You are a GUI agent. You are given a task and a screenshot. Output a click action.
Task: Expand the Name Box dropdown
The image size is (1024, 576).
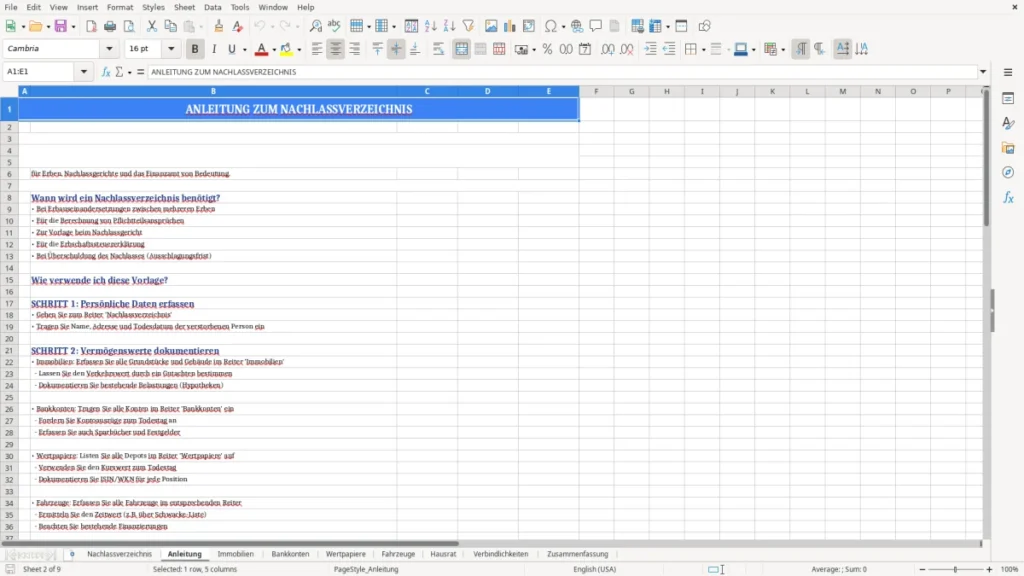[84, 72]
